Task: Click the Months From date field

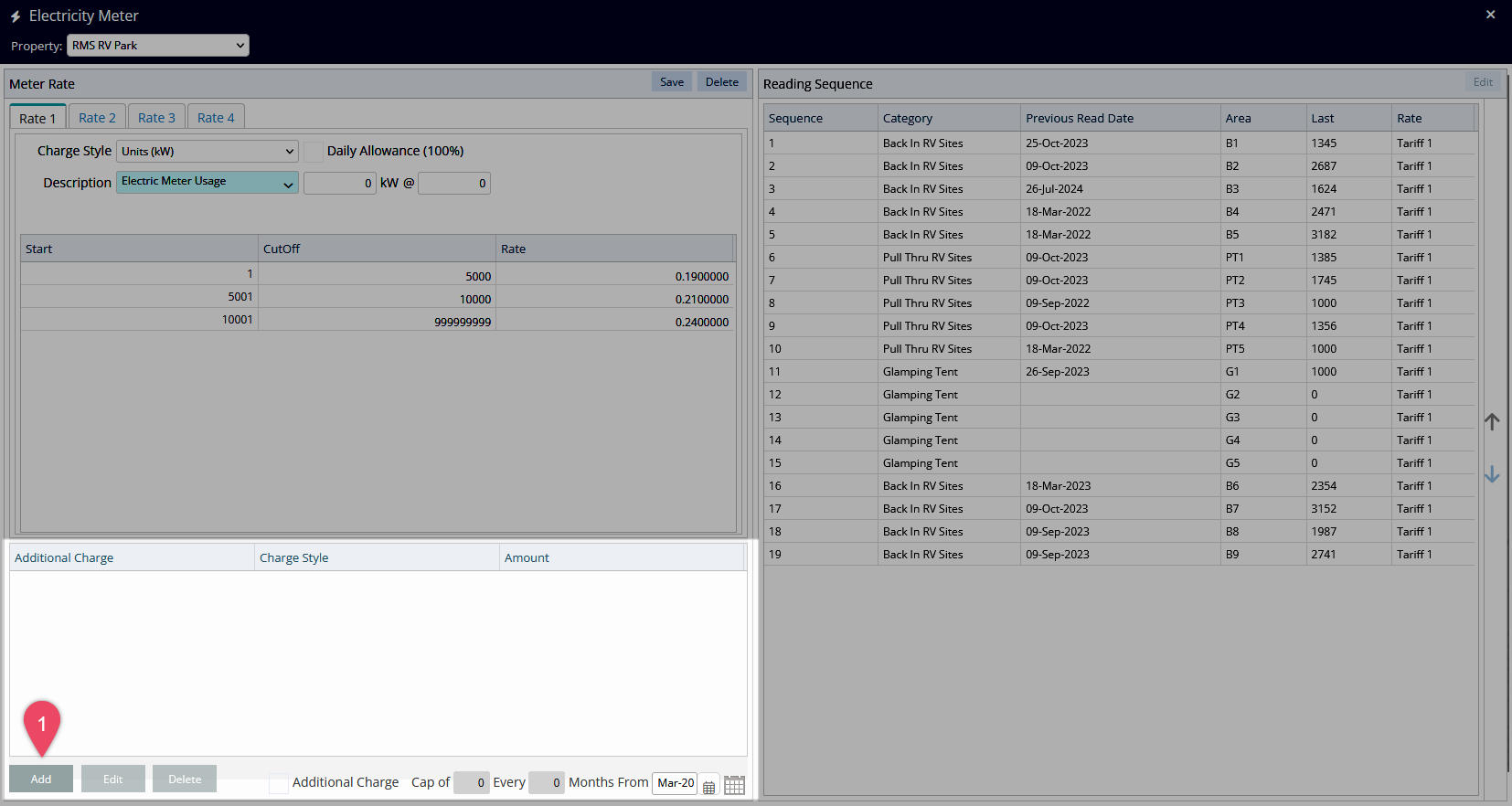Action: pyautogui.click(x=675, y=783)
